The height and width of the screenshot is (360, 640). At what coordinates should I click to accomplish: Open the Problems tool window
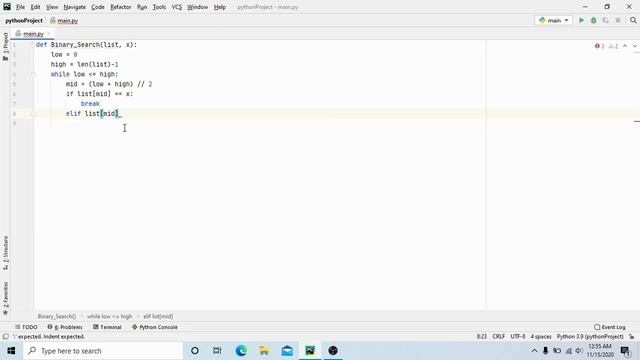[x=65, y=327]
